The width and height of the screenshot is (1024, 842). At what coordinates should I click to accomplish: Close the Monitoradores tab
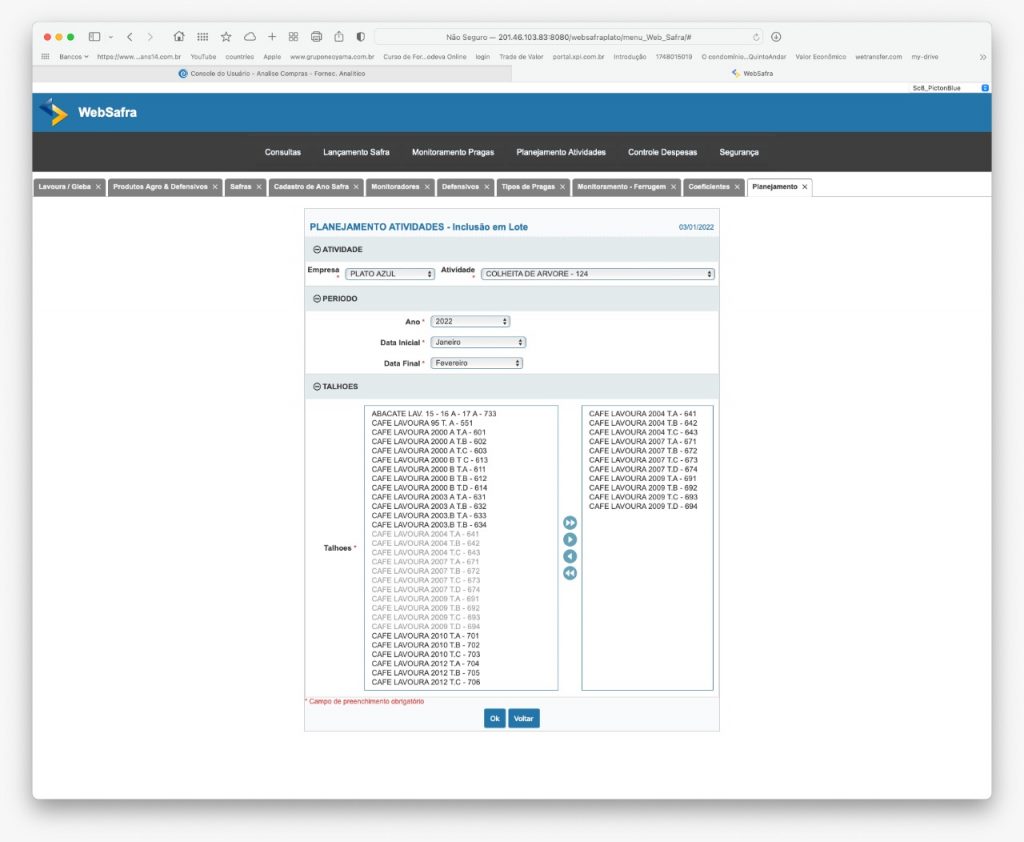click(x=427, y=187)
